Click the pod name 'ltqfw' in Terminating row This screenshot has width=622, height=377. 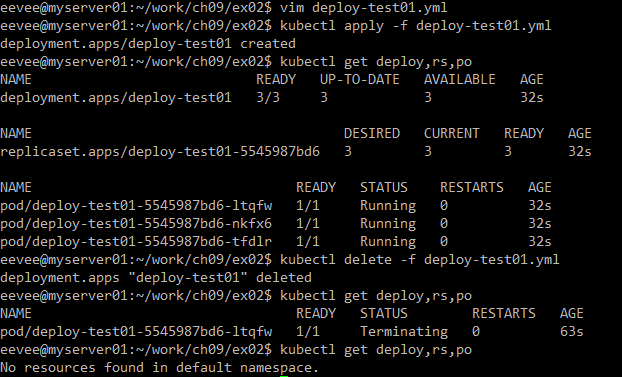tap(136, 332)
